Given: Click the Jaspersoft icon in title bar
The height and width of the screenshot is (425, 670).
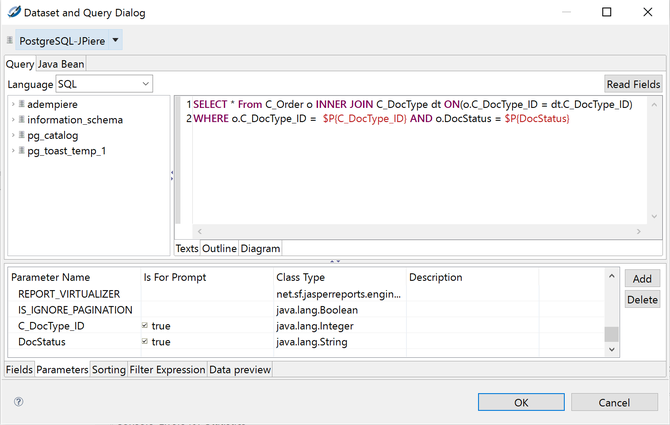Looking at the screenshot, I should [x=15, y=13].
